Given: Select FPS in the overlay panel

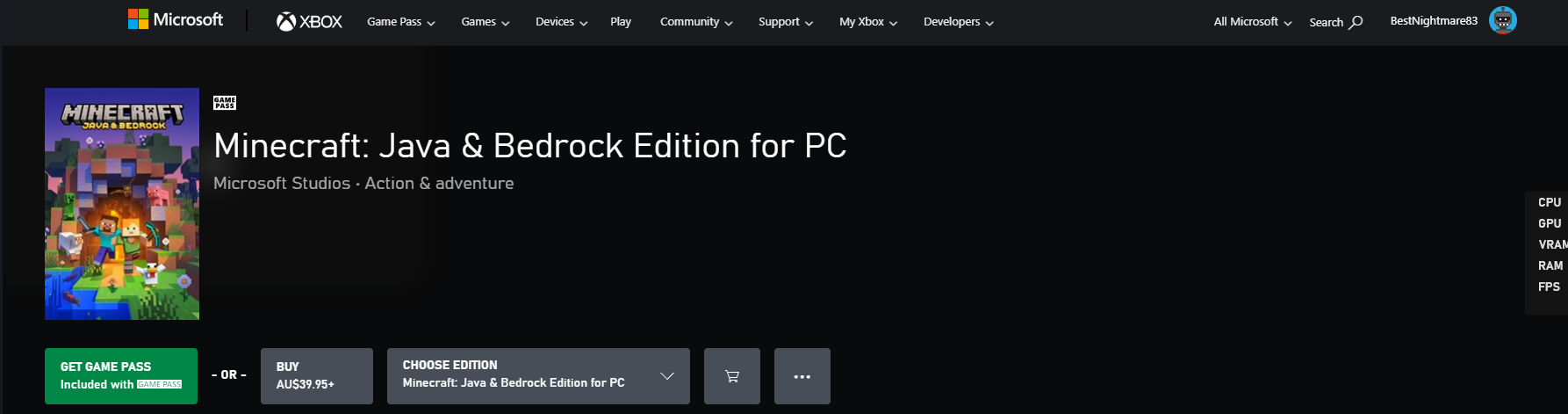Looking at the screenshot, I should click(1549, 287).
